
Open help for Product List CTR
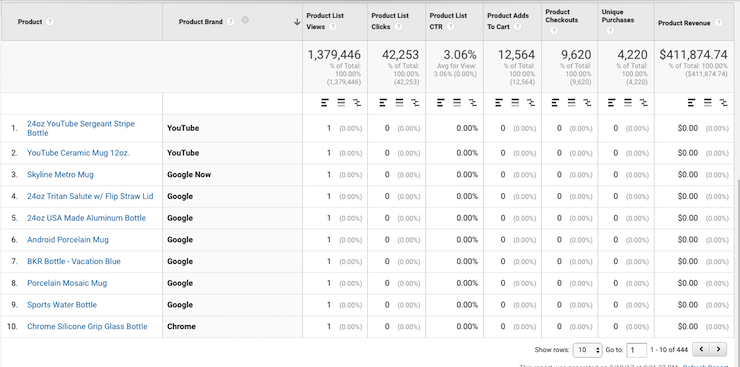click(450, 27)
